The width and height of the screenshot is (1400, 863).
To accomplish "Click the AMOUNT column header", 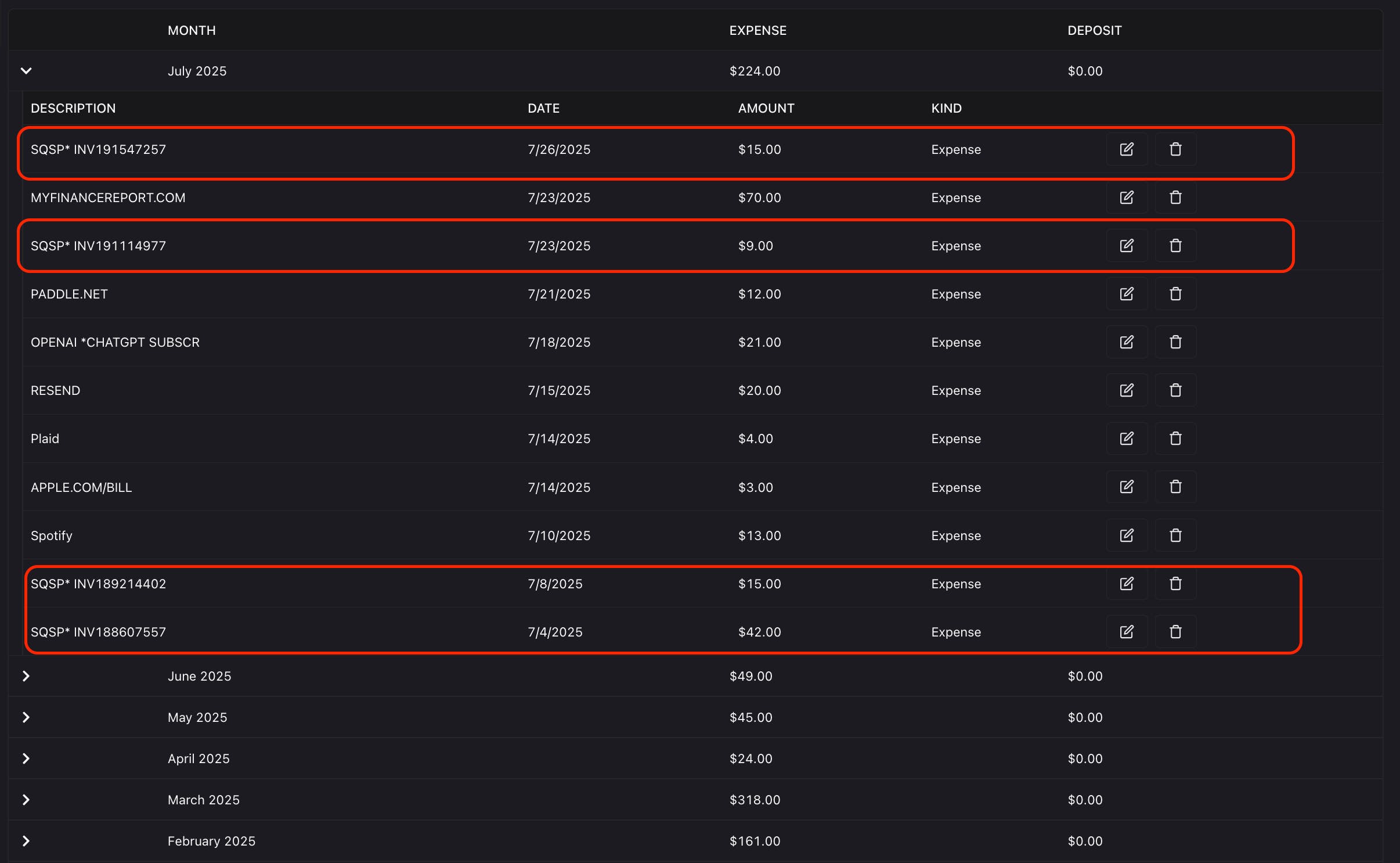I will pyautogui.click(x=766, y=108).
